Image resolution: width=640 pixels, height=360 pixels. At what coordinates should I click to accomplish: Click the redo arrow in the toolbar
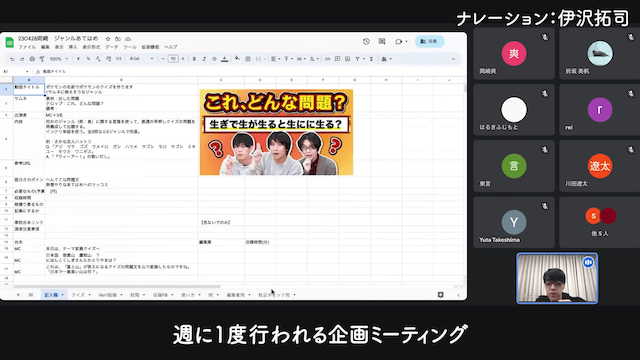coord(22,59)
